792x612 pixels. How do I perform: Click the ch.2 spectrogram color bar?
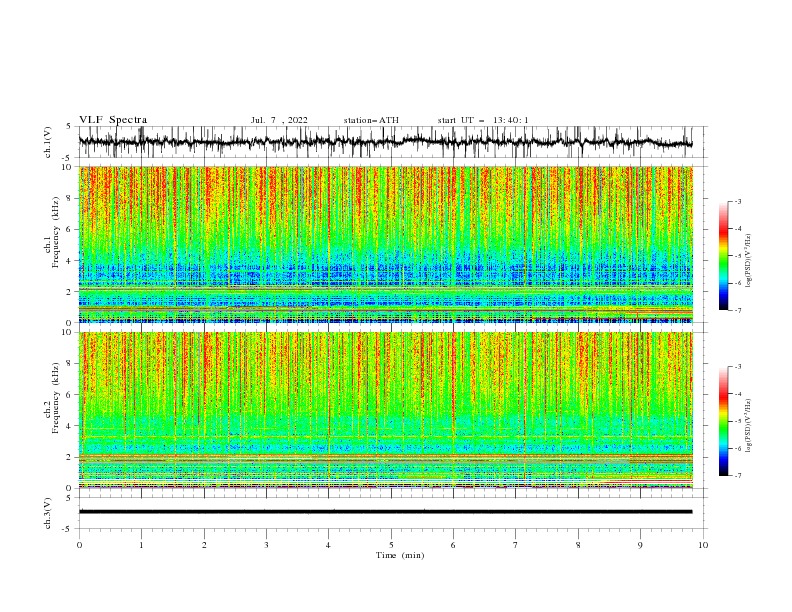[x=723, y=421]
